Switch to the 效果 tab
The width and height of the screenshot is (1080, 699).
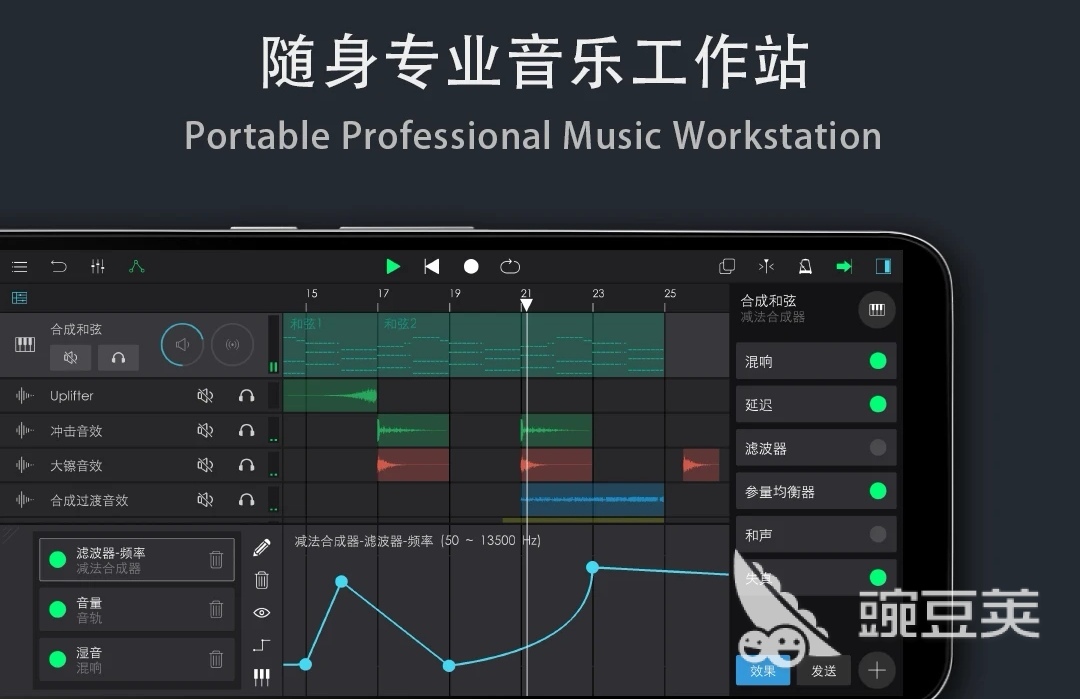click(x=762, y=671)
